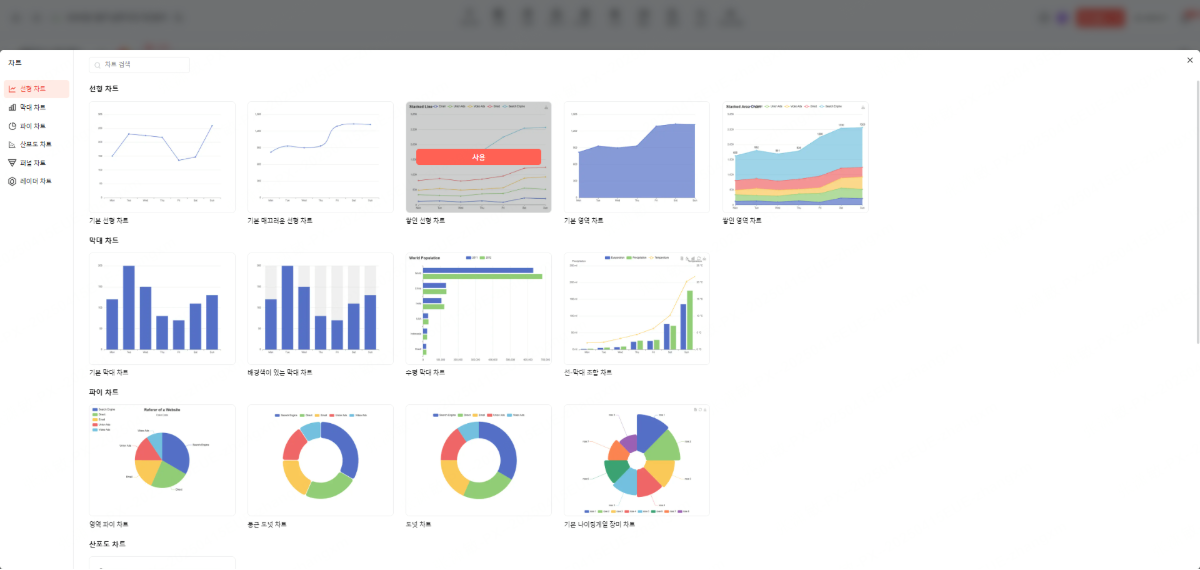Image resolution: width=1200 pixels, height=570 pixels.
Task: Choose the 기본 선형 차트 thumbnail
Action: pos(162,157)
